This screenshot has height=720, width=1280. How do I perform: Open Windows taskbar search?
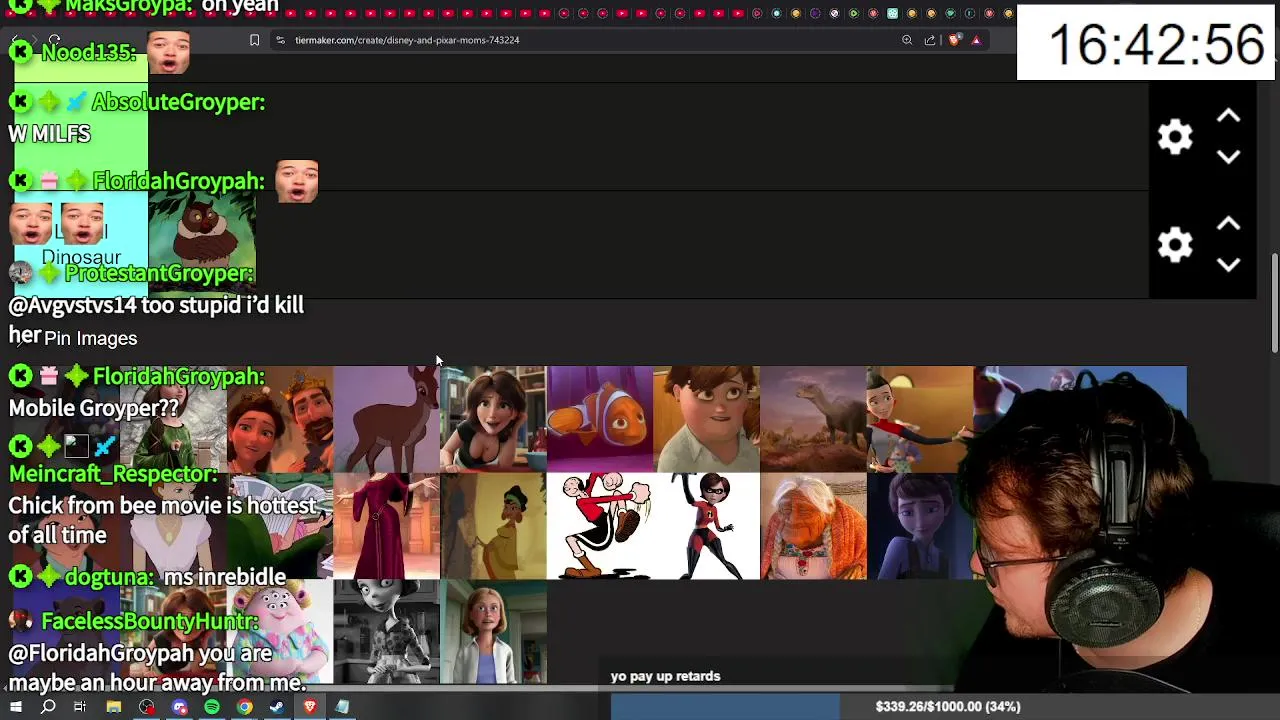[x=48, y=707]
